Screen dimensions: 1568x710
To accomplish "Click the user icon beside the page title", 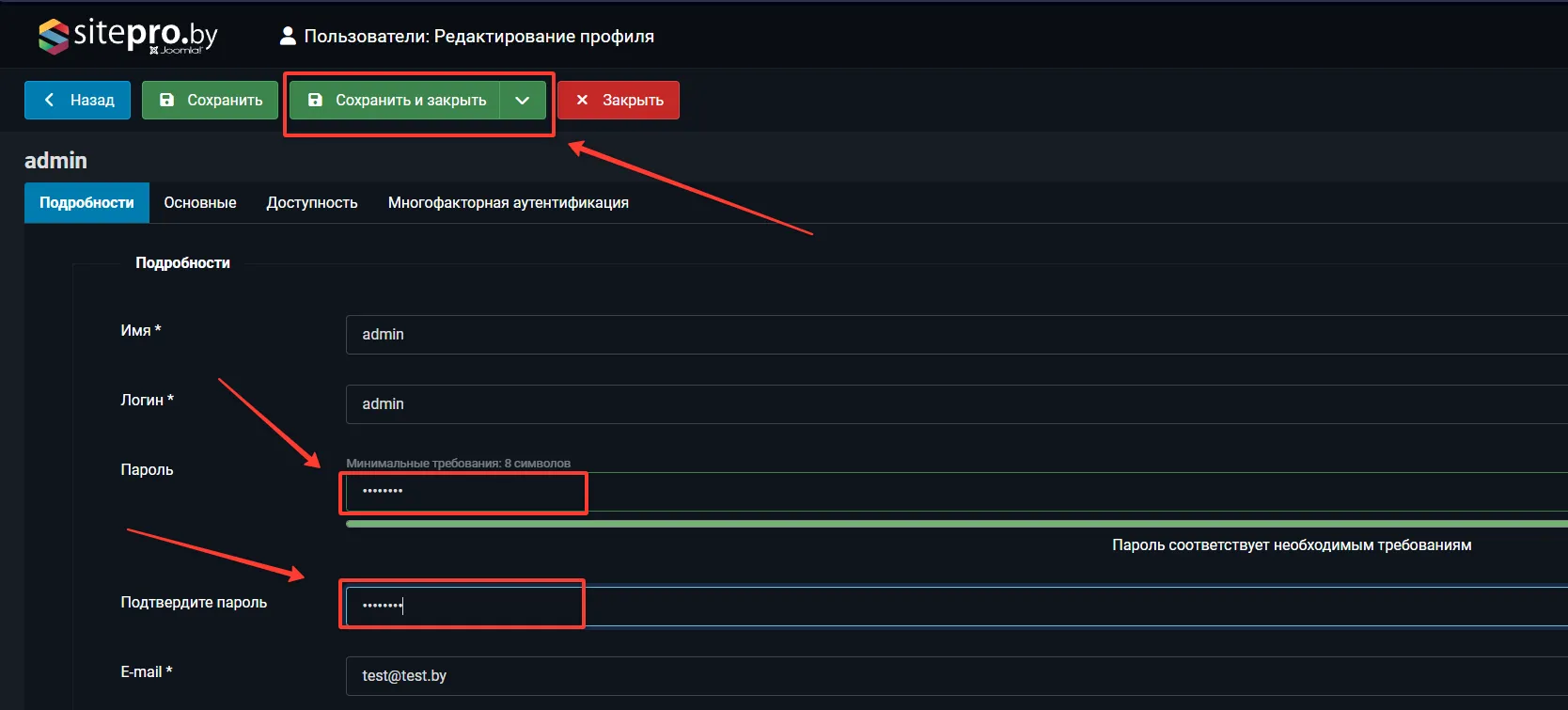I will (x=288, y=37).
